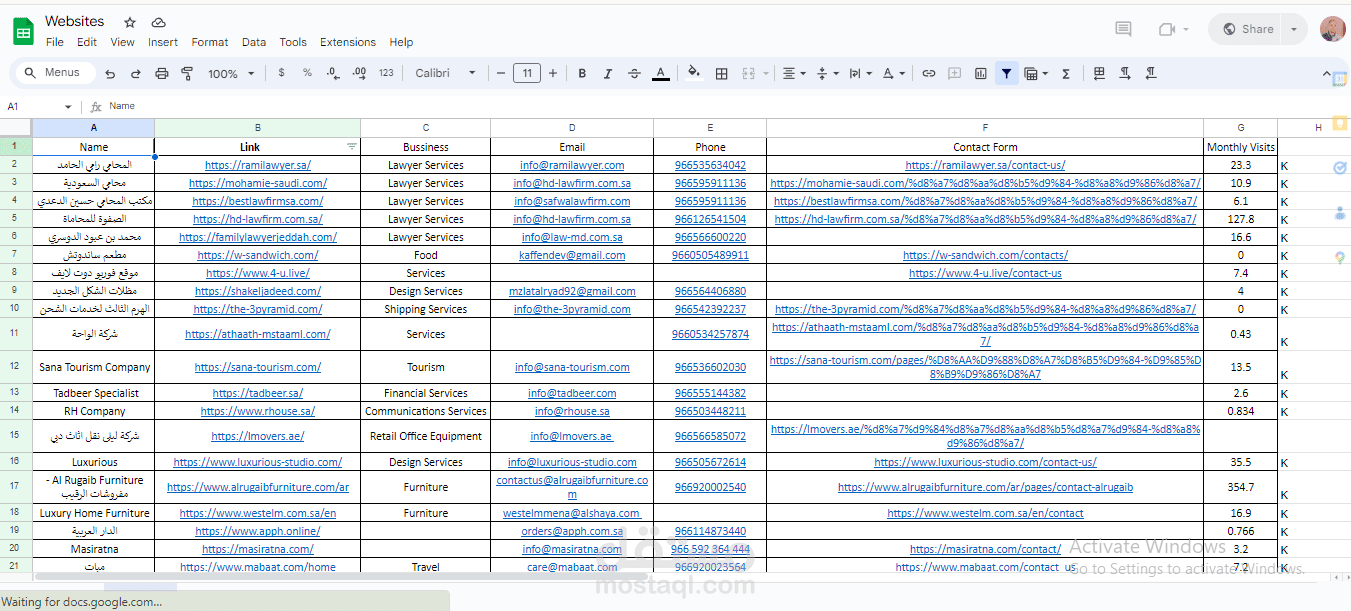The height and width of the screenshot is (611, 1351).
Task: Decrease decimal places
Action: click(333, 73)
